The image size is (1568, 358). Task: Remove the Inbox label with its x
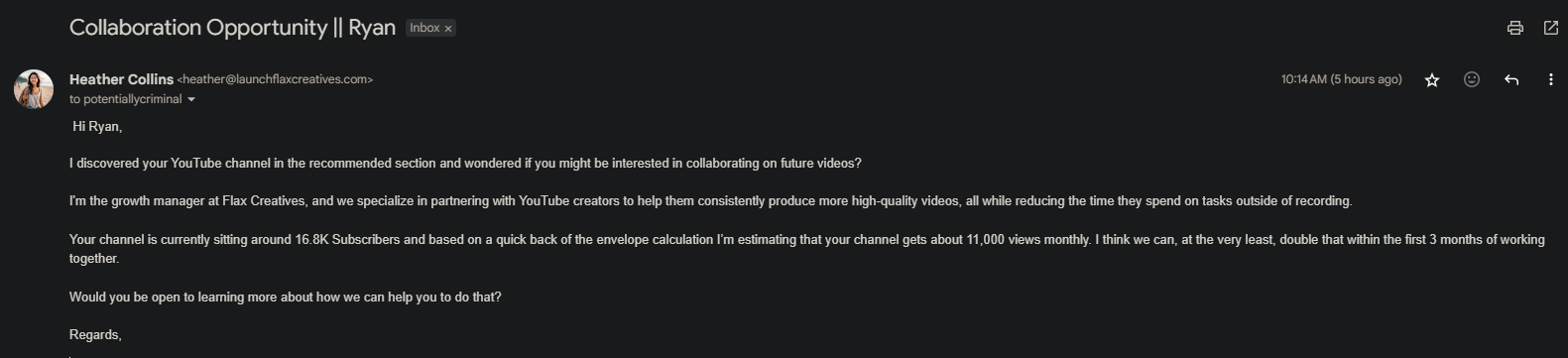tap(448, 29)
